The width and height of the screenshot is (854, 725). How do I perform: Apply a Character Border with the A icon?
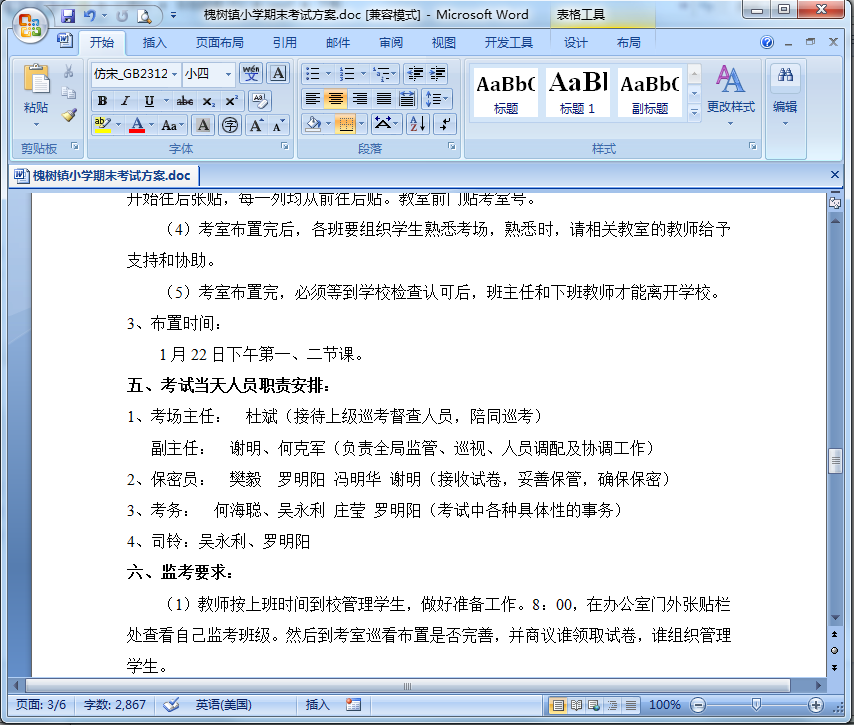278,73
